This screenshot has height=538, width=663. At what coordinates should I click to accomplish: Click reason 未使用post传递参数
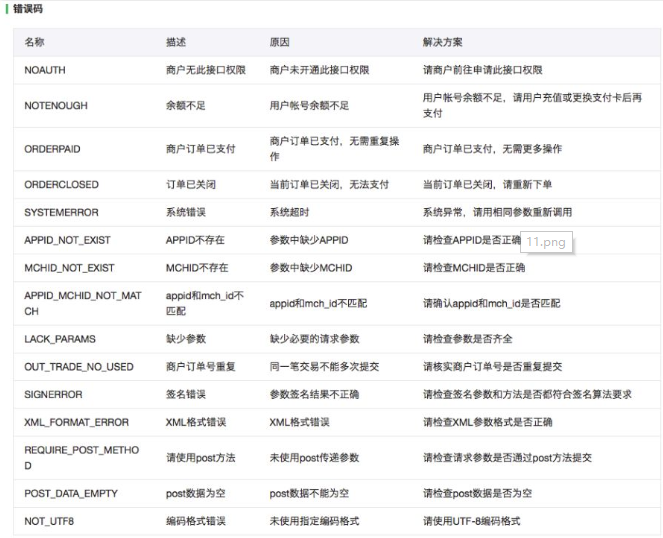[315, 458]
